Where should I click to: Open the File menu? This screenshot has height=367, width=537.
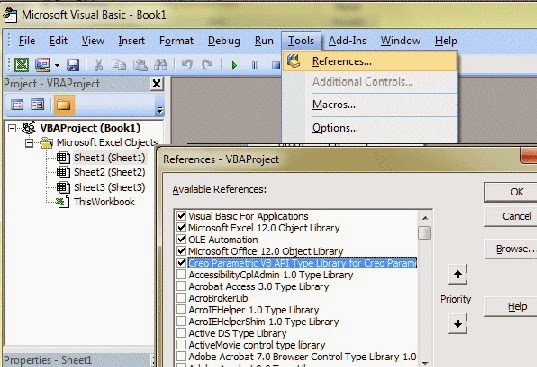[27, 41]
